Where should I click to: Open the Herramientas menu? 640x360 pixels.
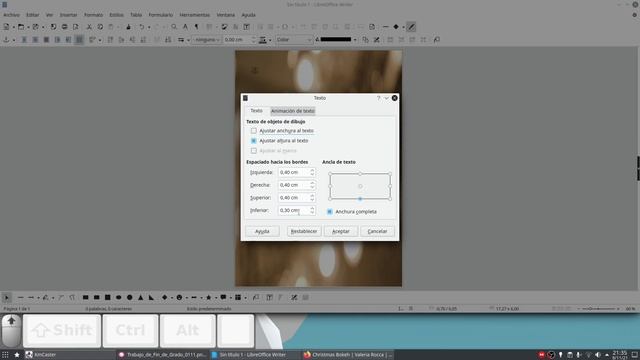195,15
